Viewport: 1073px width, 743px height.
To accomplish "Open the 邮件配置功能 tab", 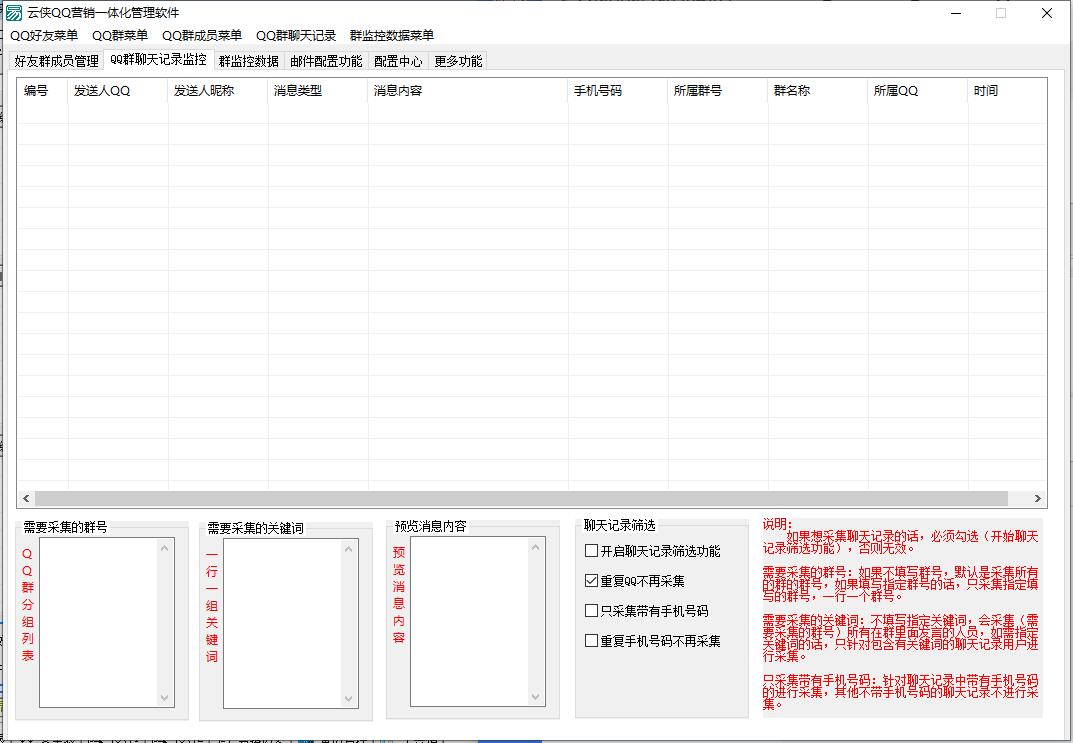I will [326, 61].
